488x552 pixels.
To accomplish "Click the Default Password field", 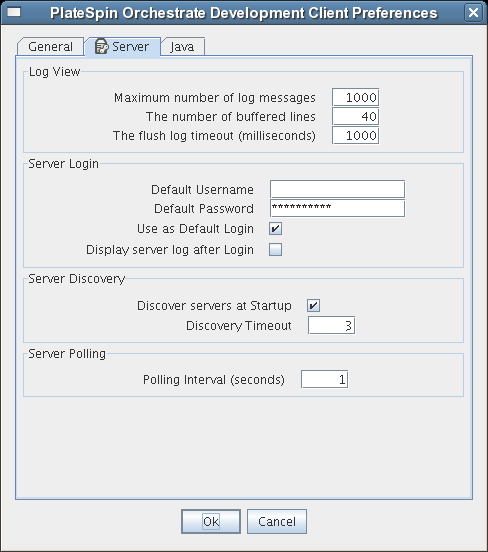I will (x=337, y=208).
